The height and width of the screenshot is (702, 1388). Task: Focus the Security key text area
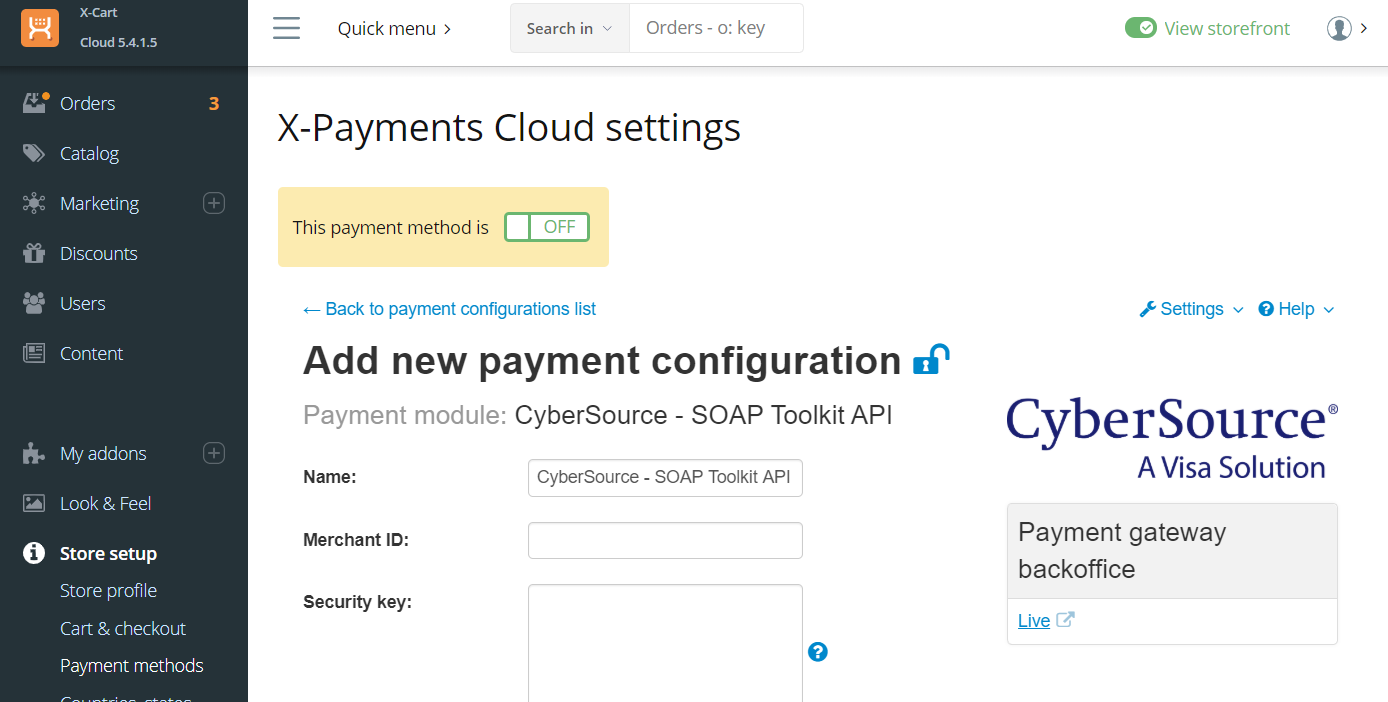pos(665,643)
